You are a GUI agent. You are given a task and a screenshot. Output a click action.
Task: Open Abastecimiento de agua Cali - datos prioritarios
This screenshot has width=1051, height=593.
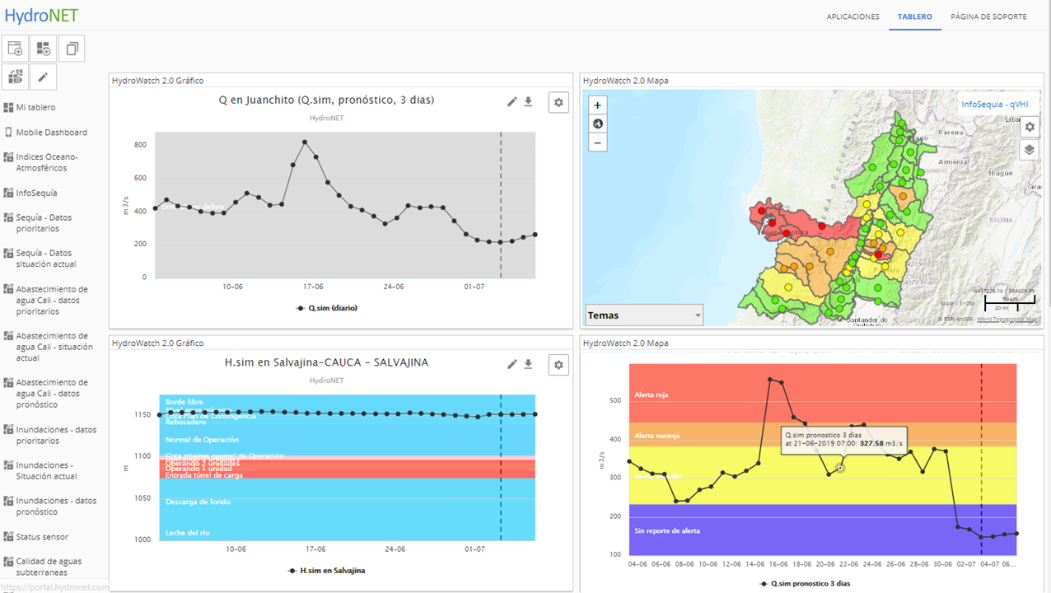52,300
